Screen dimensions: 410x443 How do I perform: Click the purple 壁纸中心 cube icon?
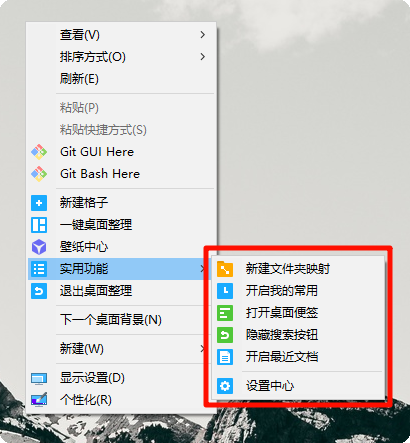(x=39, y=247)
